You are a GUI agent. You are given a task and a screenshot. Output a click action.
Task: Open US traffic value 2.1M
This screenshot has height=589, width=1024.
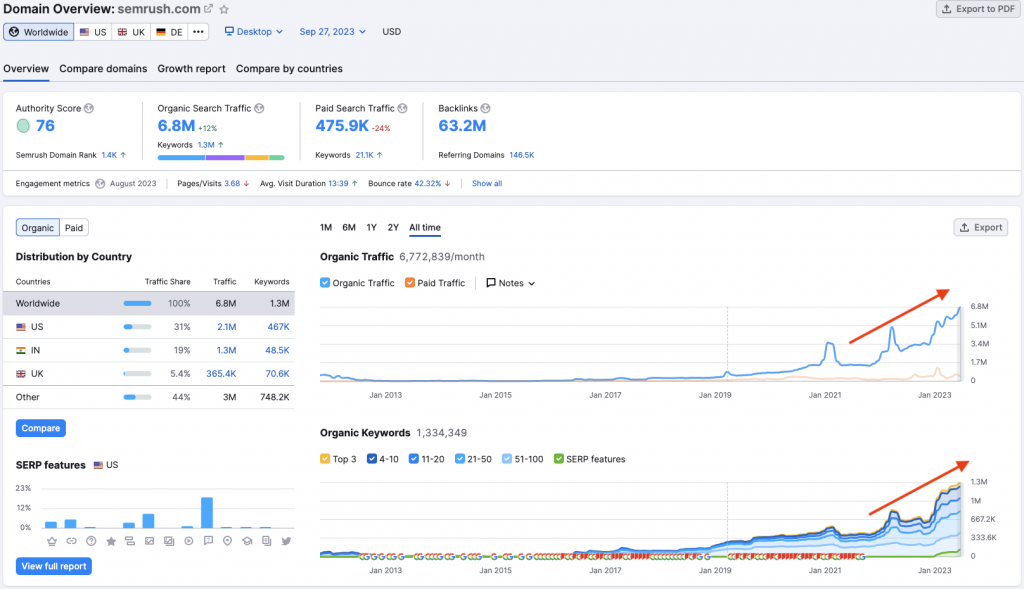(x=227, y=327)
